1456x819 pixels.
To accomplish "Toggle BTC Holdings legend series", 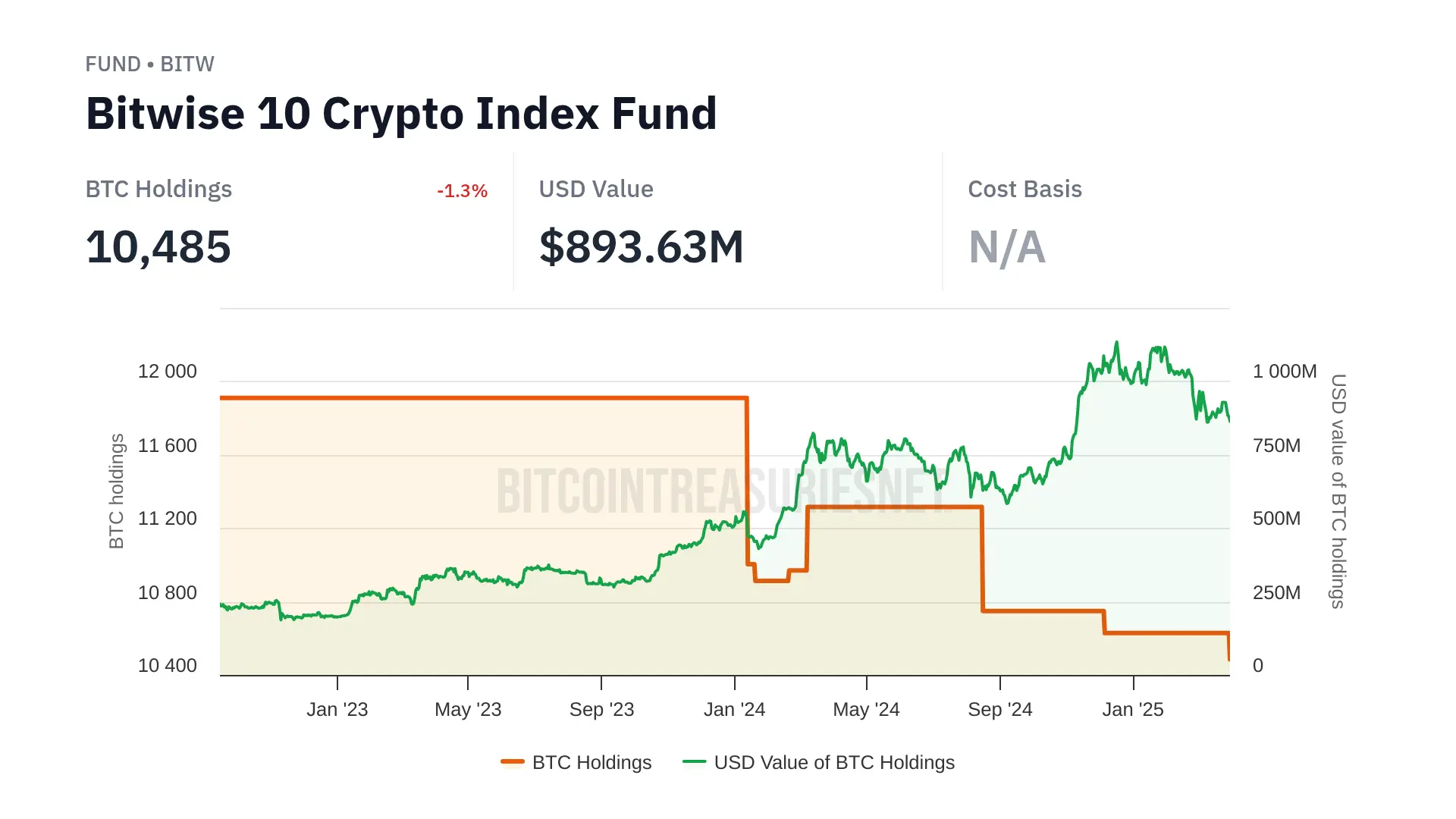I will [x=591, y=762].
